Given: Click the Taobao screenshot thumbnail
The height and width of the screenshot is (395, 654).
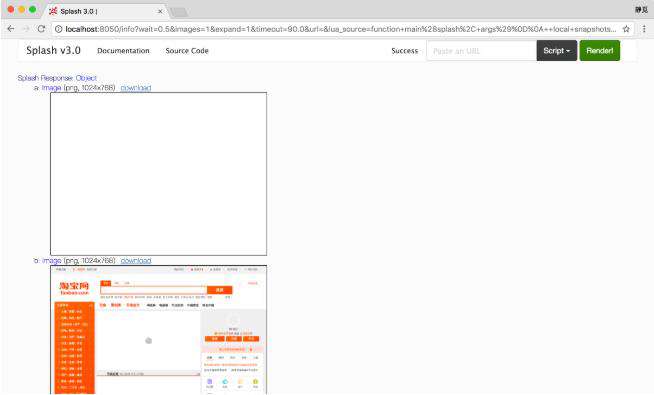Looking at the screenshot, I should tap(158, 330).
